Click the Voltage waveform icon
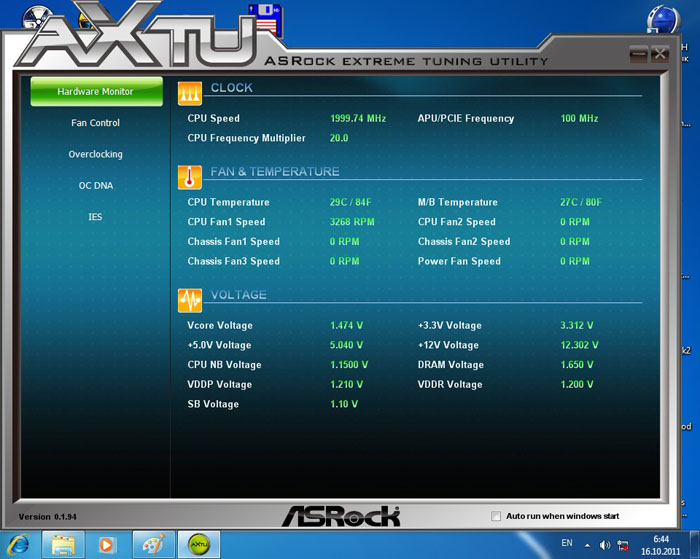This screenshot has height=559, width=700. (x=190, y=300)
